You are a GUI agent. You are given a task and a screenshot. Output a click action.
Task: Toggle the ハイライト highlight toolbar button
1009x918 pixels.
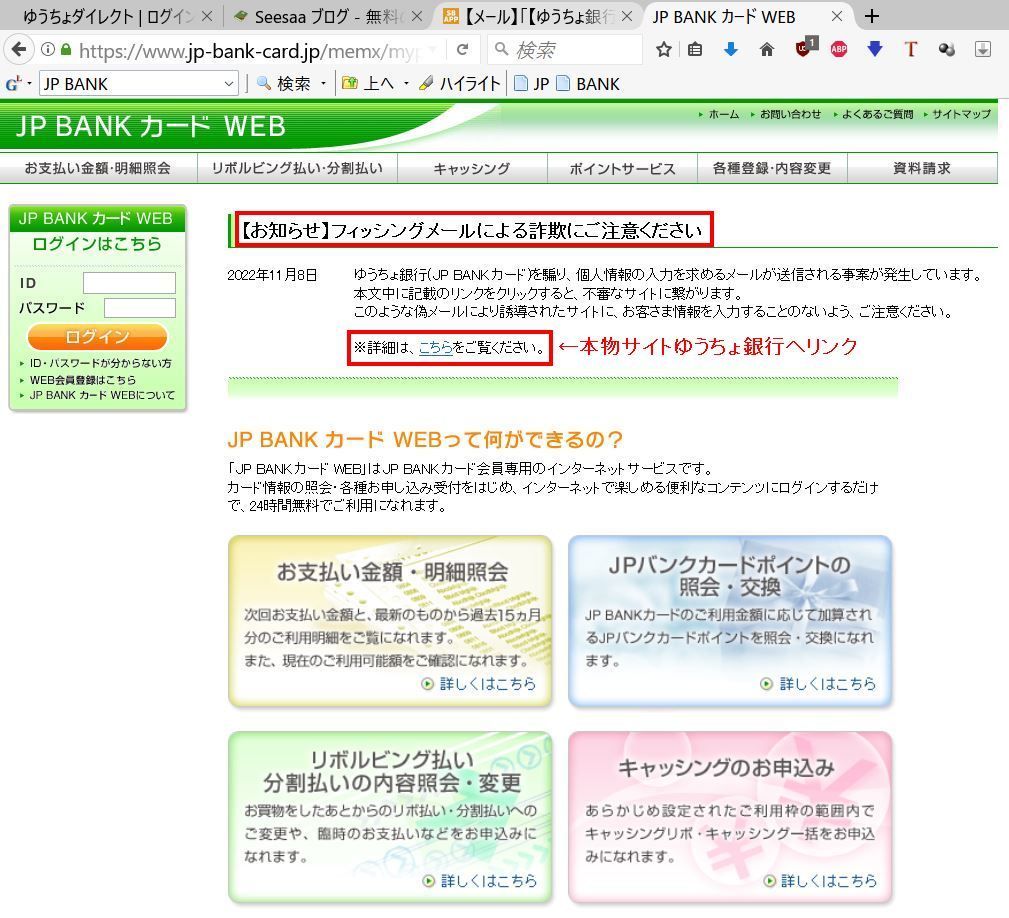click(x=459, y=84)
